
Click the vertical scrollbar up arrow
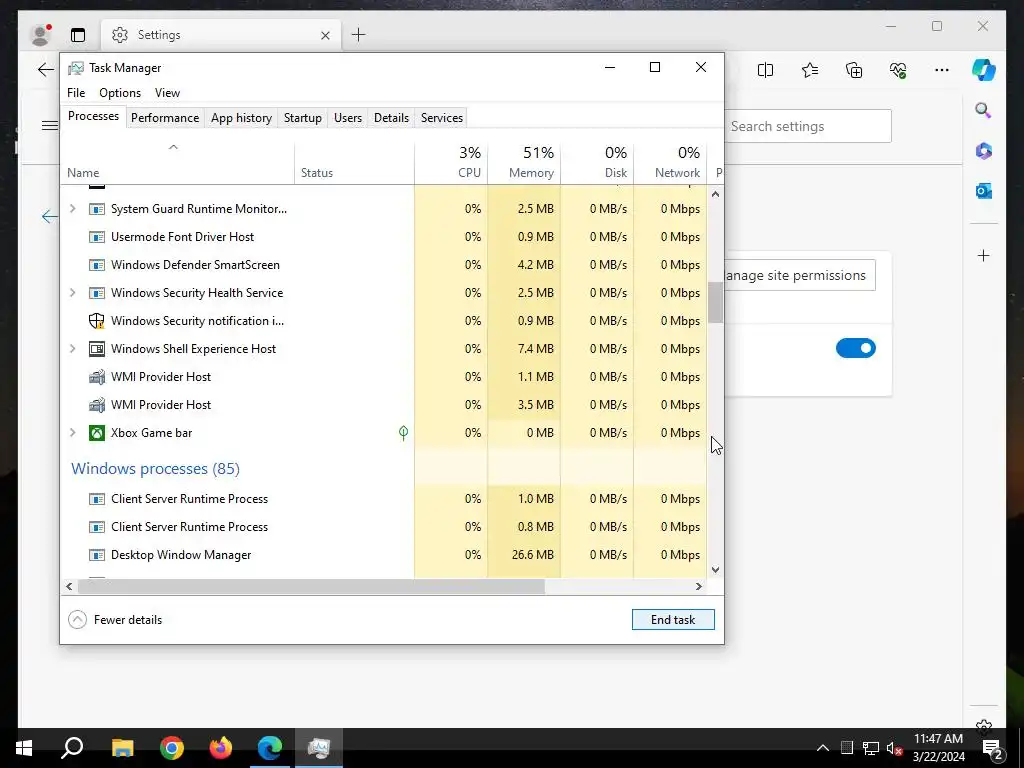[x=716, y=194]
